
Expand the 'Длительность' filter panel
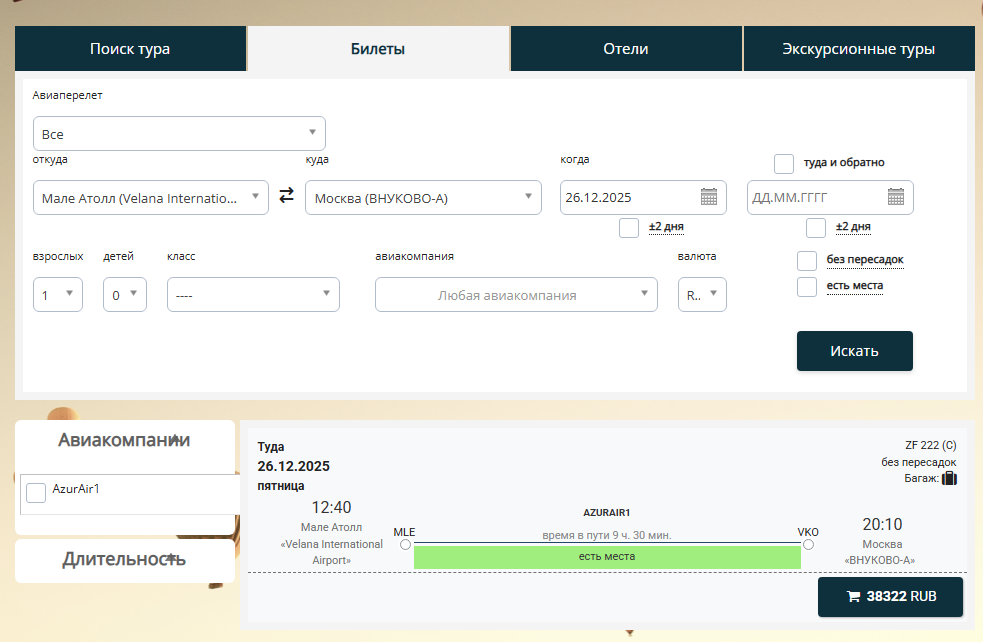tap(125, 560)
